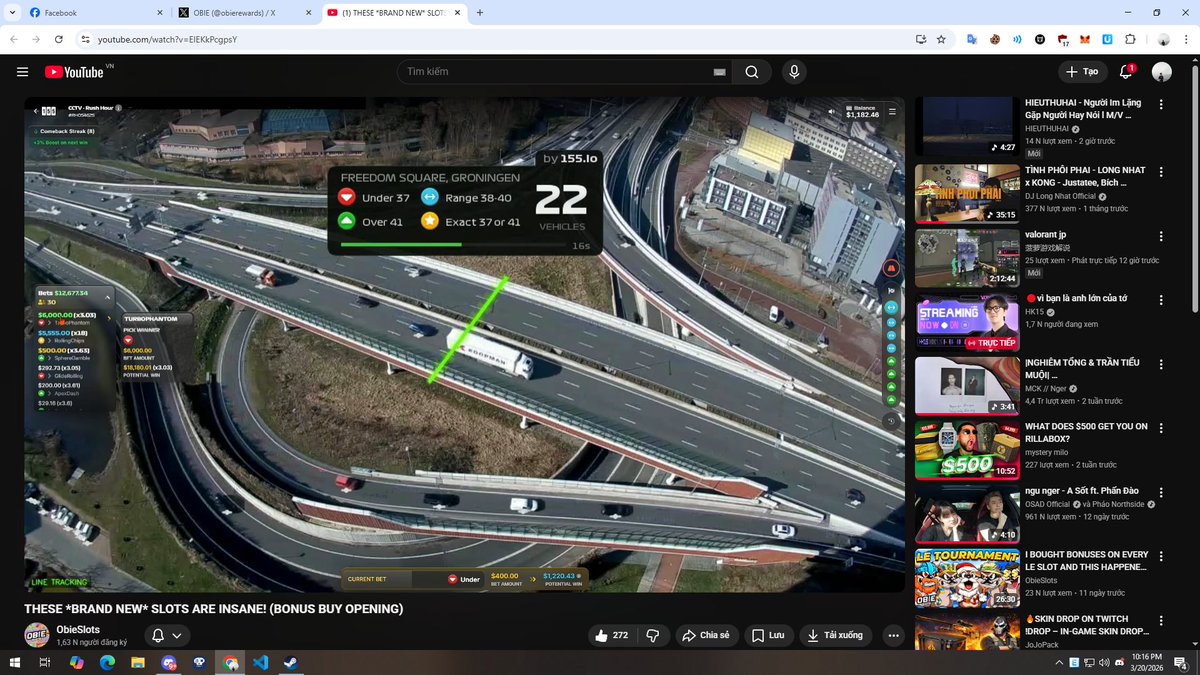
Task: Open the valorant jp stream thumbnail
Action: pos(967,258)
